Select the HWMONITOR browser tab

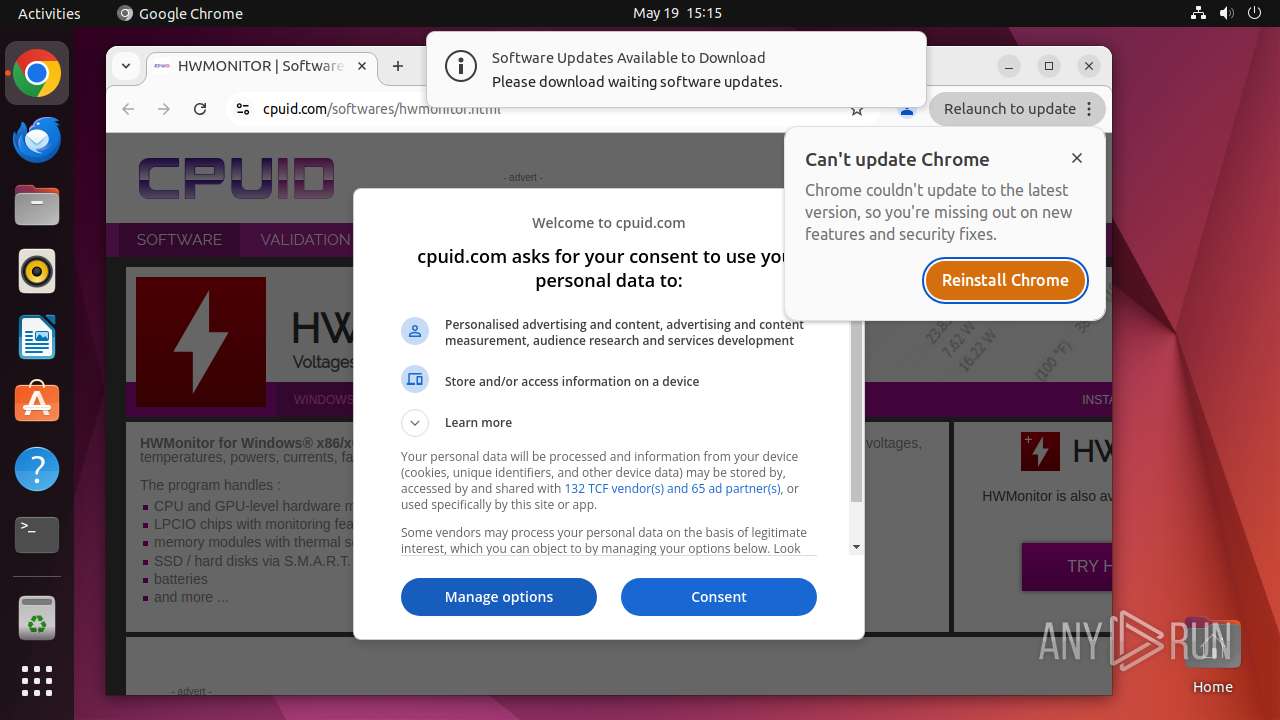pos(262,66)
